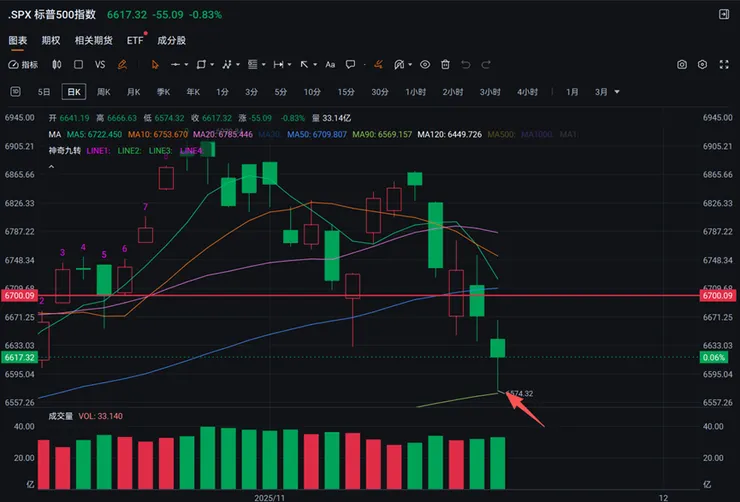740x502 pixels.
Task: Toggle drawings visibility eye icon
Action: click(x=424, y=64)
